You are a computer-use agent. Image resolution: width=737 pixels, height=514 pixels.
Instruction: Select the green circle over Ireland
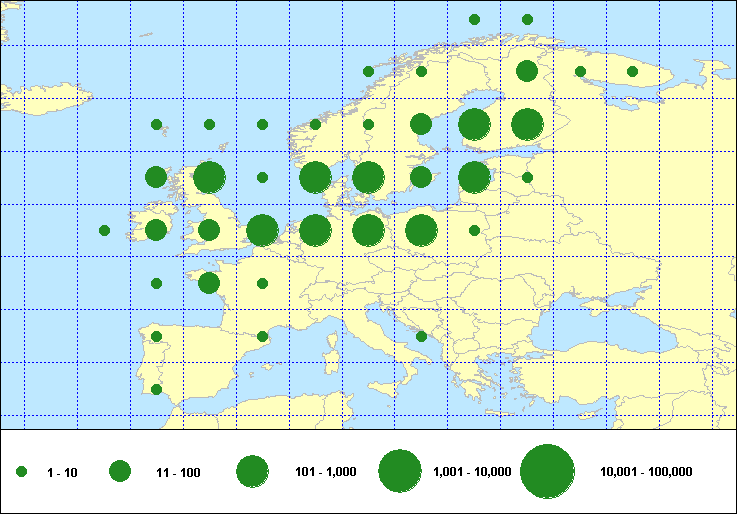coord(156,230)
